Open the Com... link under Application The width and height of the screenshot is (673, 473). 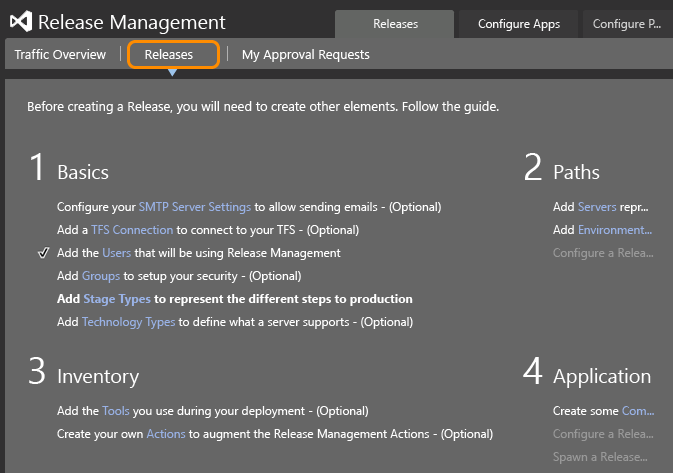click(x=638, y=411)
